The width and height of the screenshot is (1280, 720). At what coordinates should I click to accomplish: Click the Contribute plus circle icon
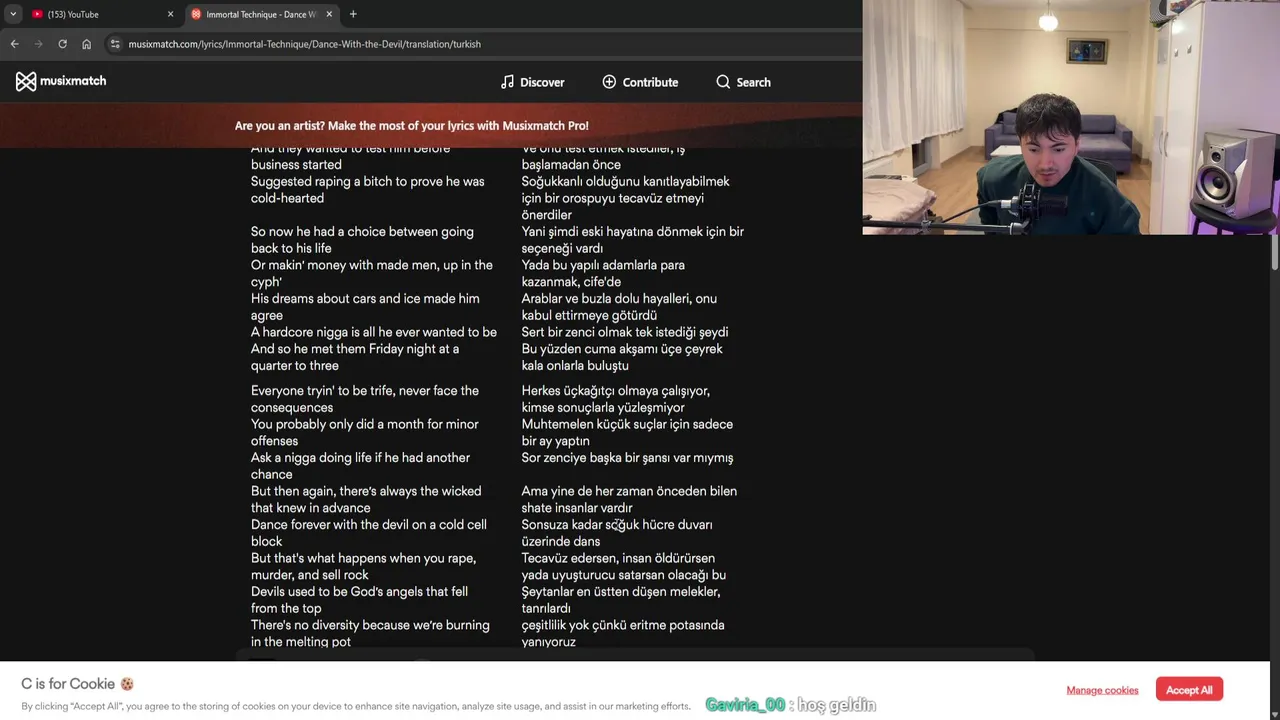pos(609,82)
